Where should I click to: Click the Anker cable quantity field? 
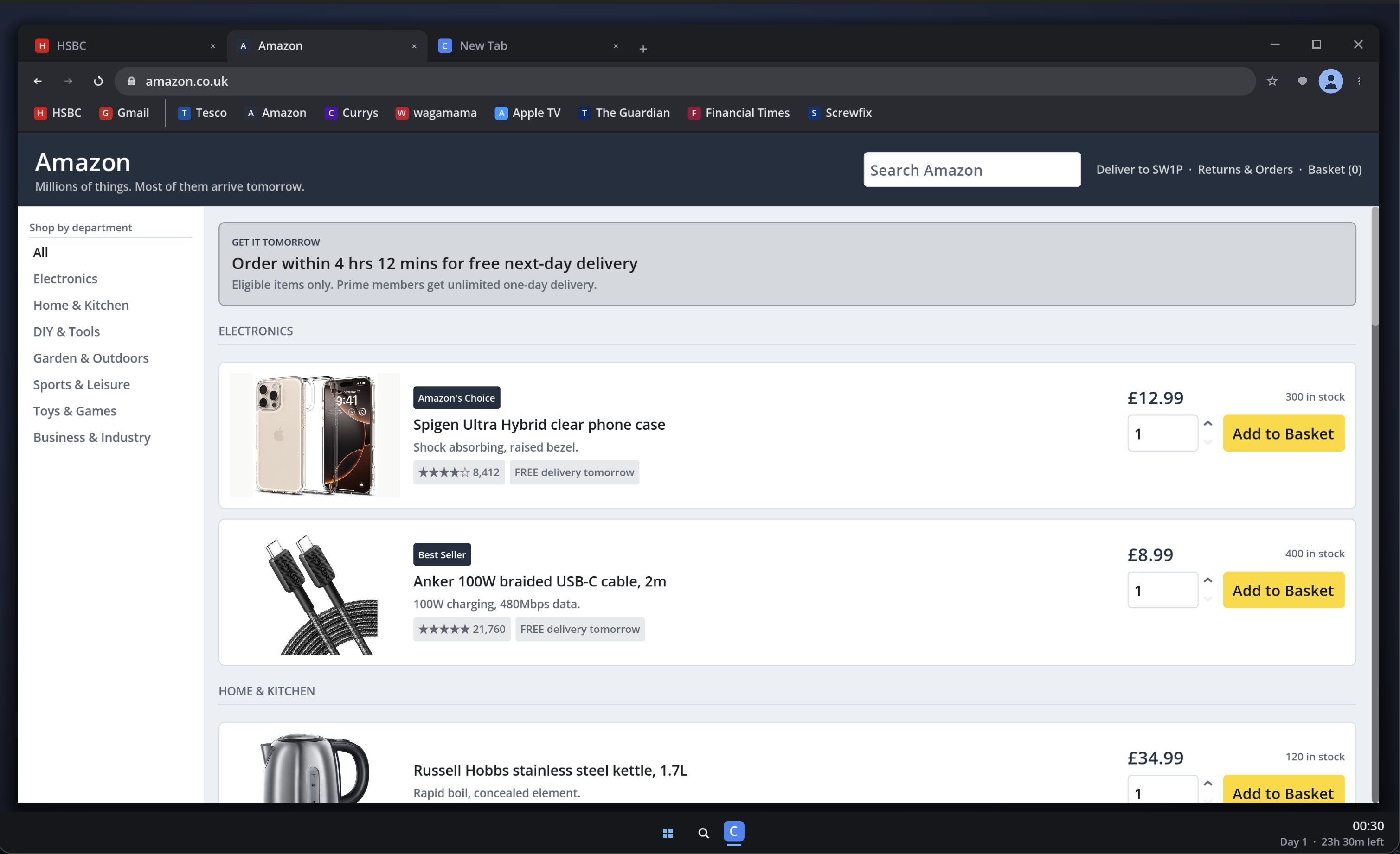click(x=1162, y=590)
